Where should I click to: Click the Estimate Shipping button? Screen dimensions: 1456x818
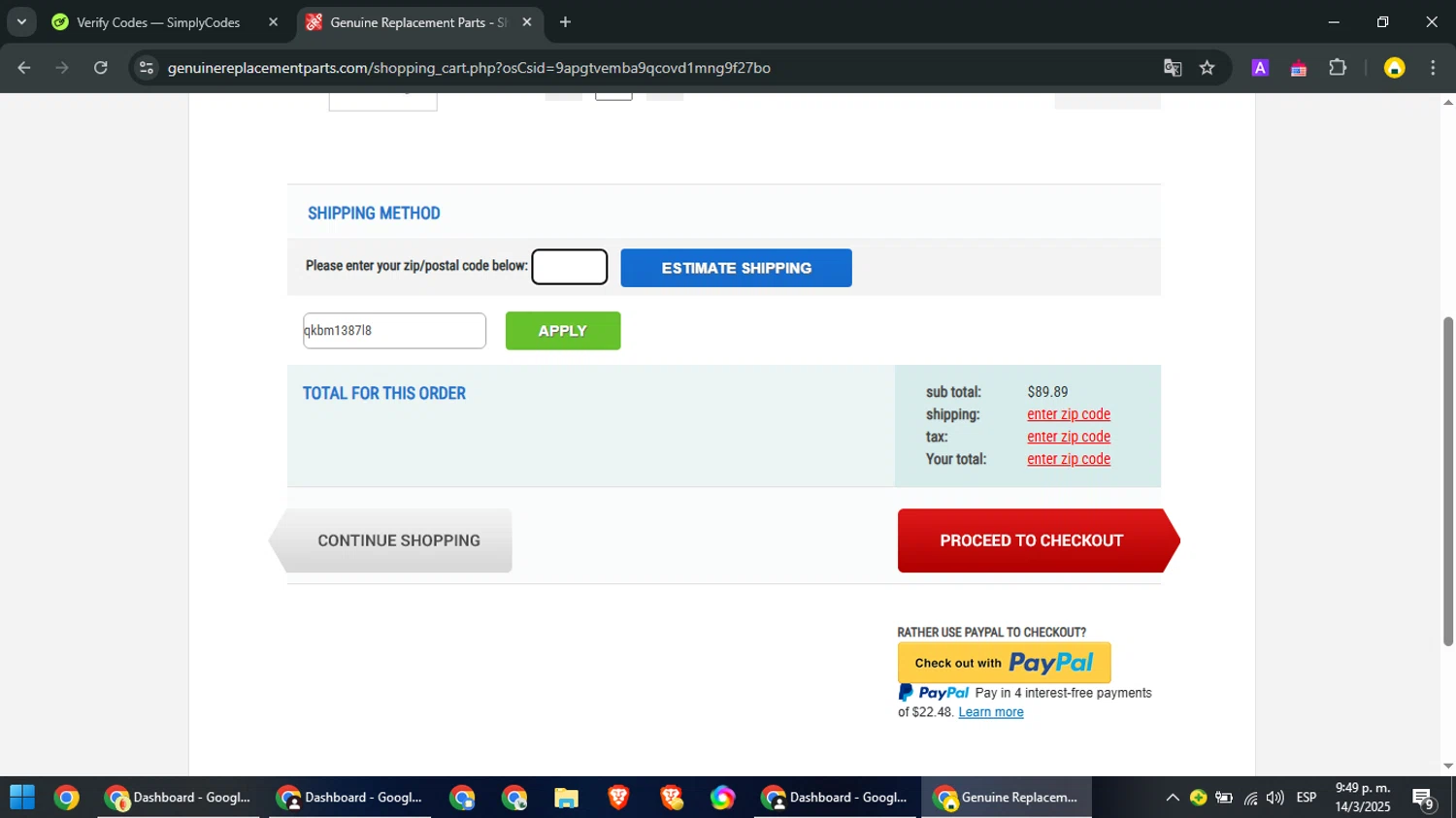[736, 268]
